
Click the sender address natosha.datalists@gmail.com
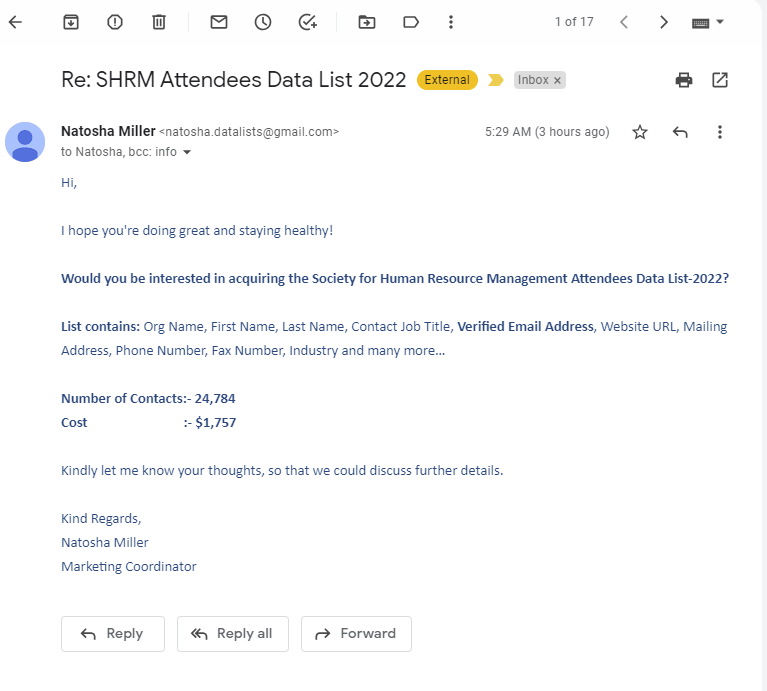tap(249, 132)
